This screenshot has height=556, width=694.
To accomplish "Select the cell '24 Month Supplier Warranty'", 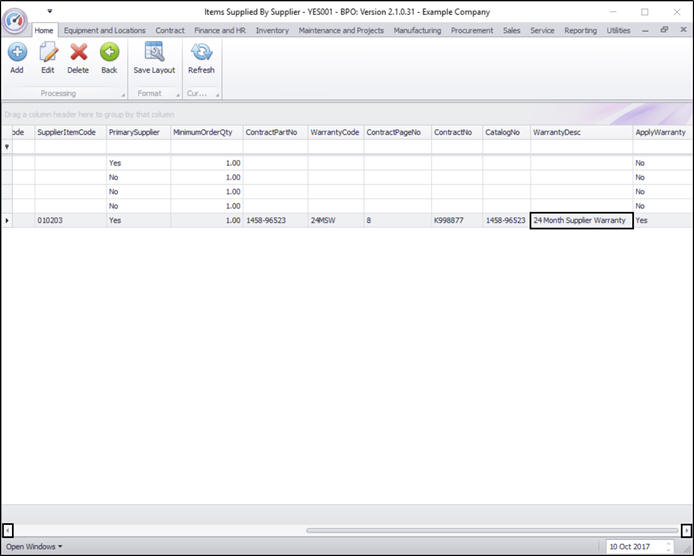I will point(582,220).
